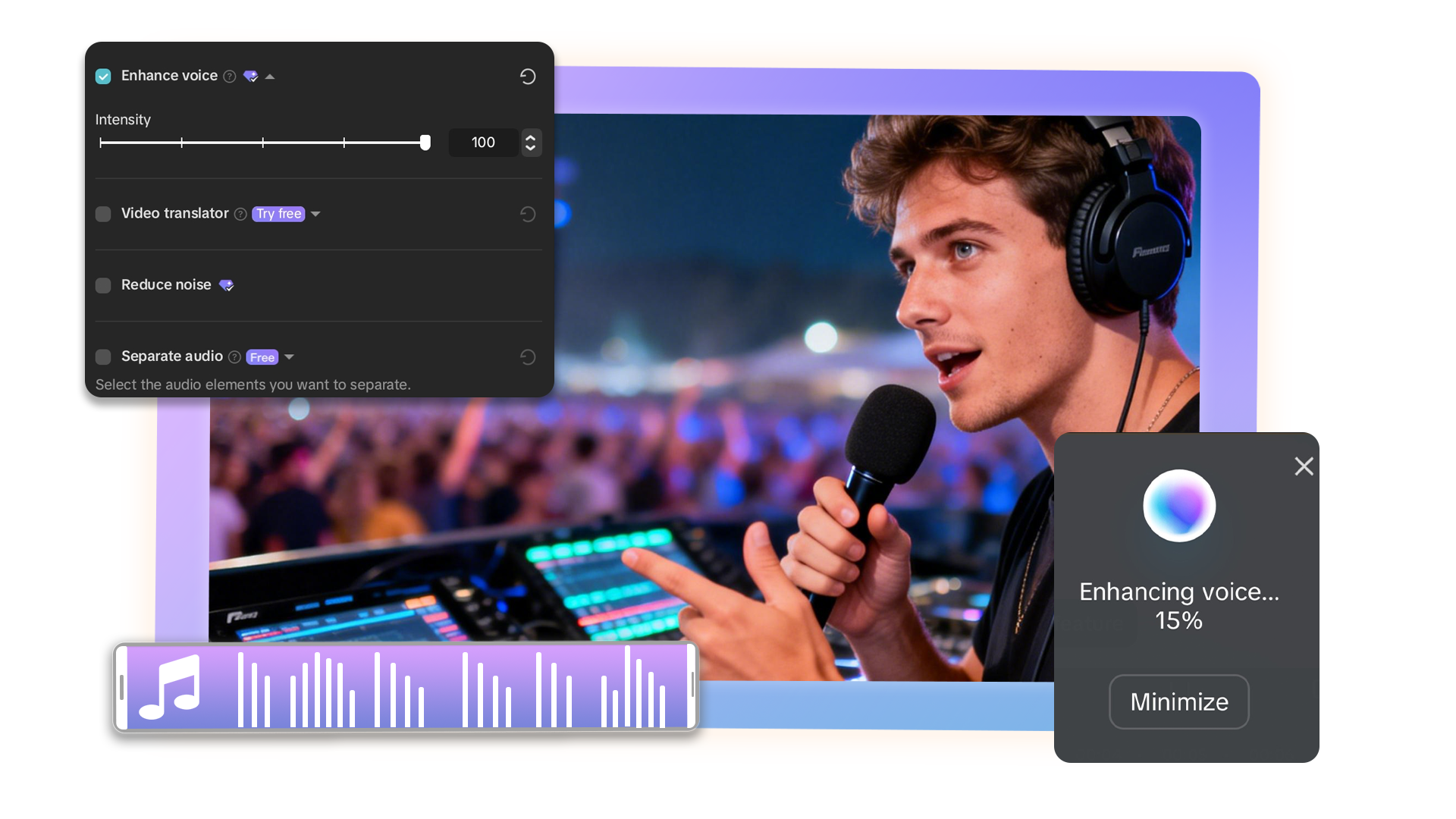1456x819 pixels.
Task: Enable Reduce noise
Action: point(103,285)
